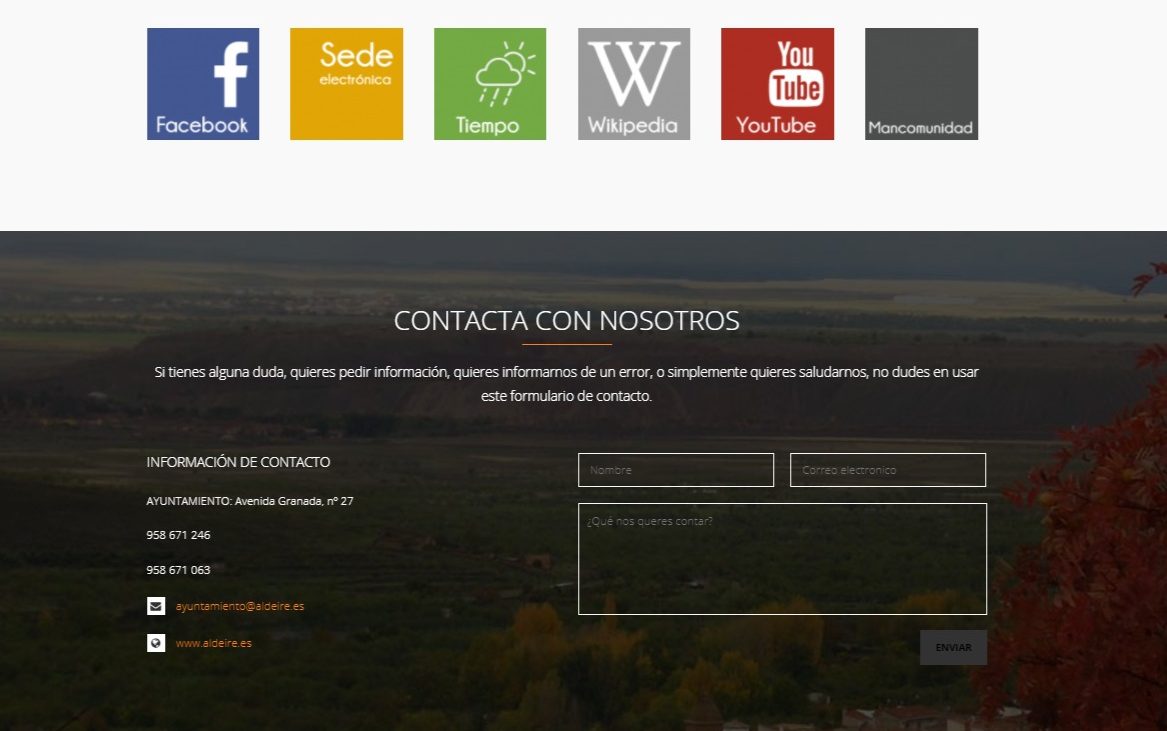Click the globe icon beside the website
Image resolution: width=1167 pixels, height=731 pixels.
click(156, 643)
